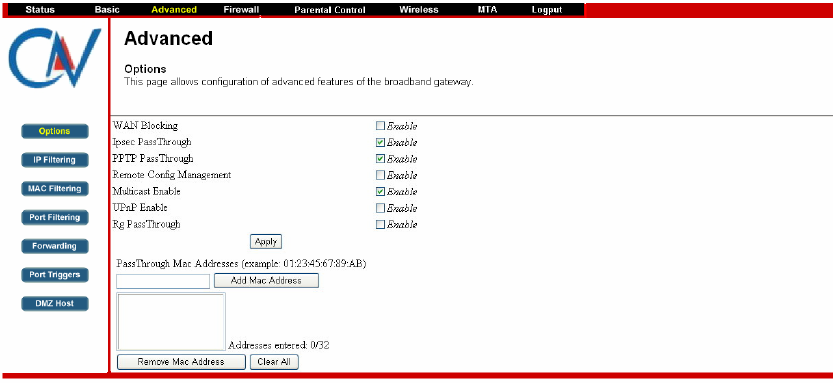This screenshot has height=383, width=833.
Task: Click Logout in the top menu
Action: click(x=547, y=10)
